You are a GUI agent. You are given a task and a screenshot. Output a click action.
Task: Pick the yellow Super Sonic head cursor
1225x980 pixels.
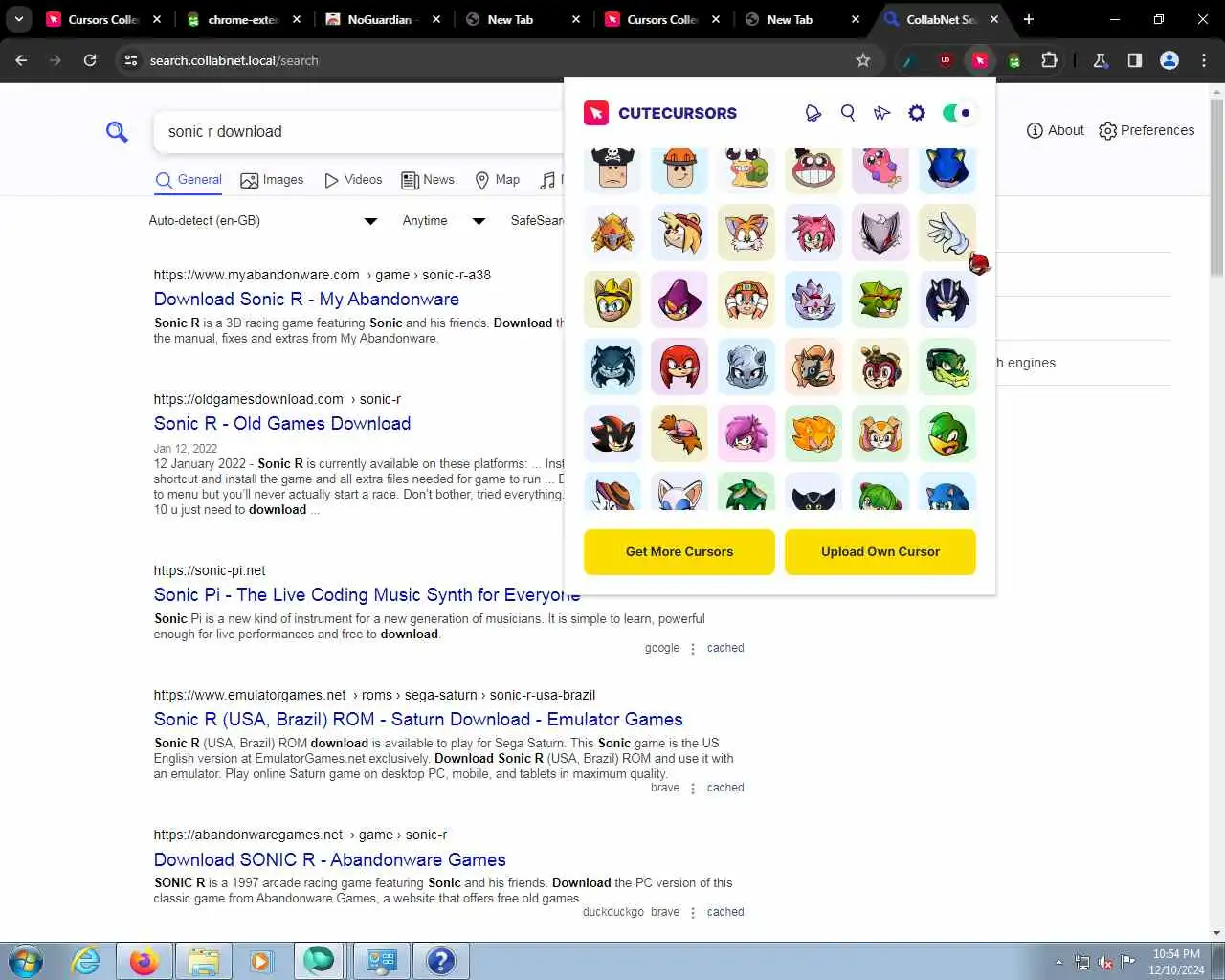(612, 300)
